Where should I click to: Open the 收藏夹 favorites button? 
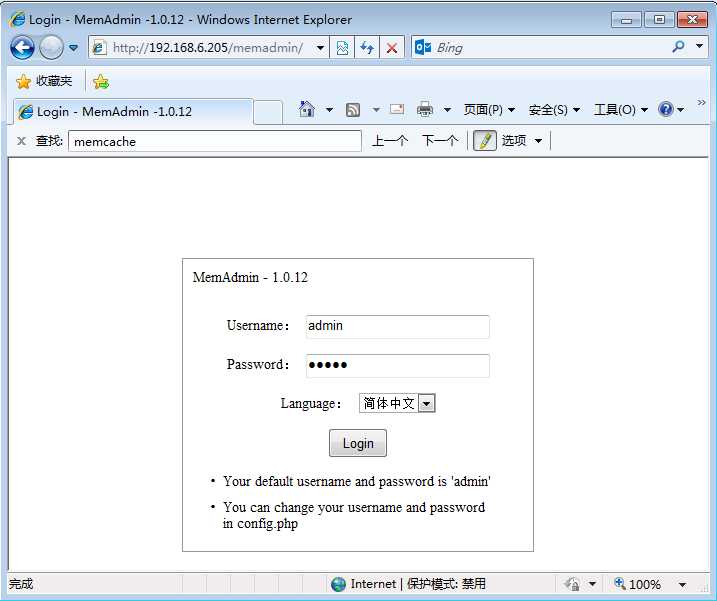click(x=44, y=81)
